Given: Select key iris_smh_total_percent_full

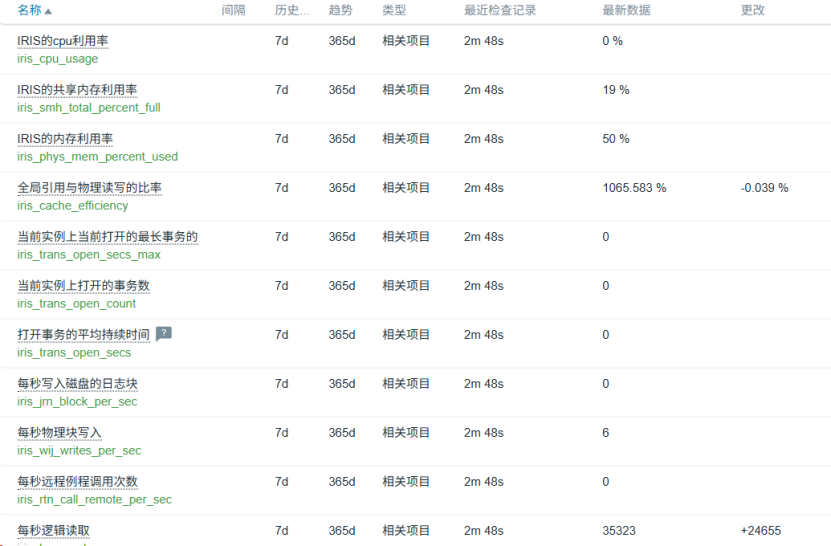Looking at the screenshot, I should click(x=89, y=108).
